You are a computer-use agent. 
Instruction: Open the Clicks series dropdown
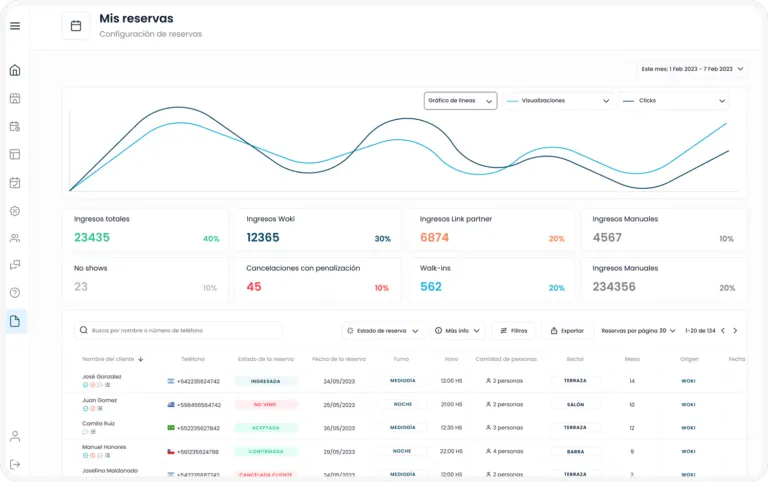click(x=673, y=101)
